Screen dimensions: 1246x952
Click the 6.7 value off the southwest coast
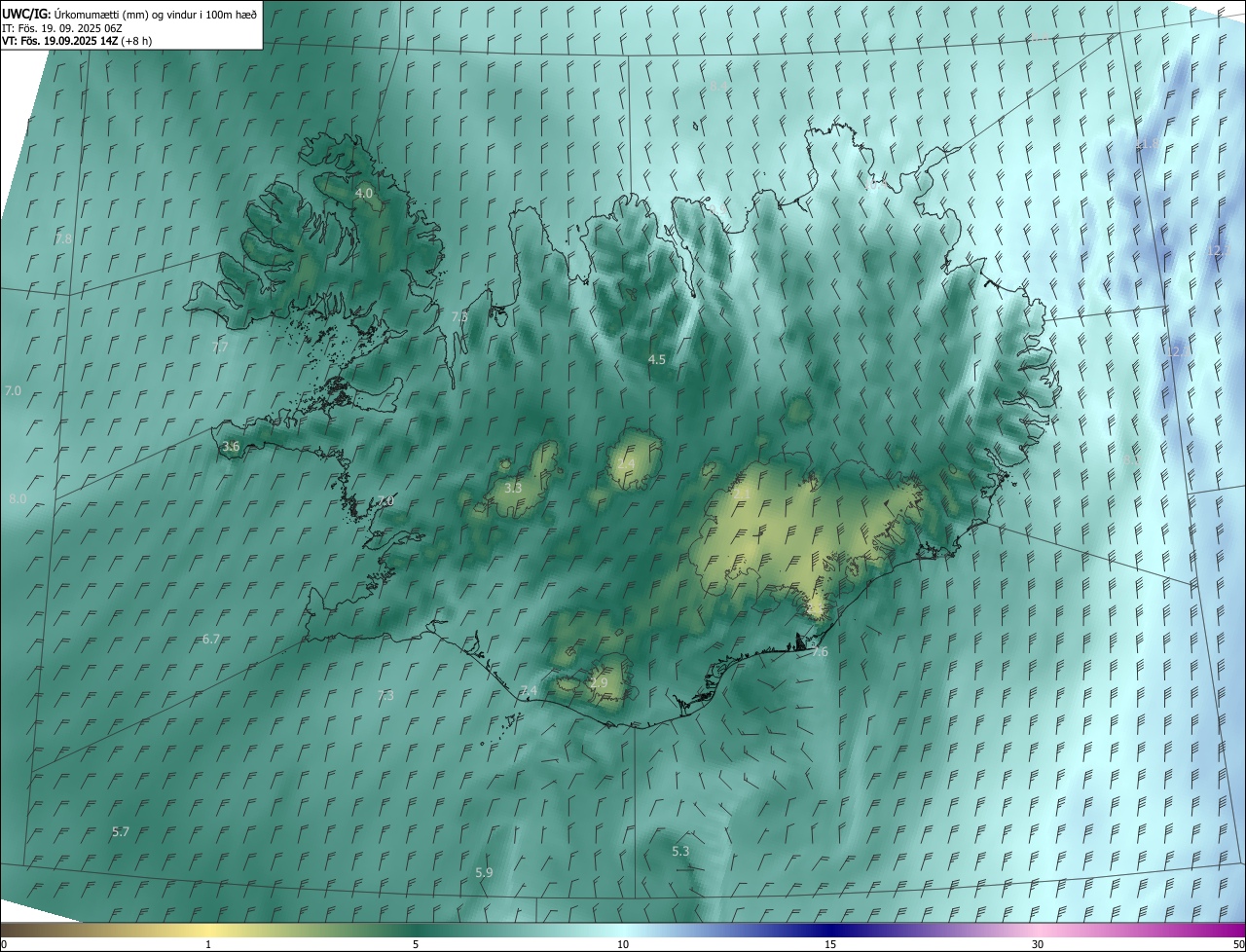pyautogui.click(x=211, y=640)
